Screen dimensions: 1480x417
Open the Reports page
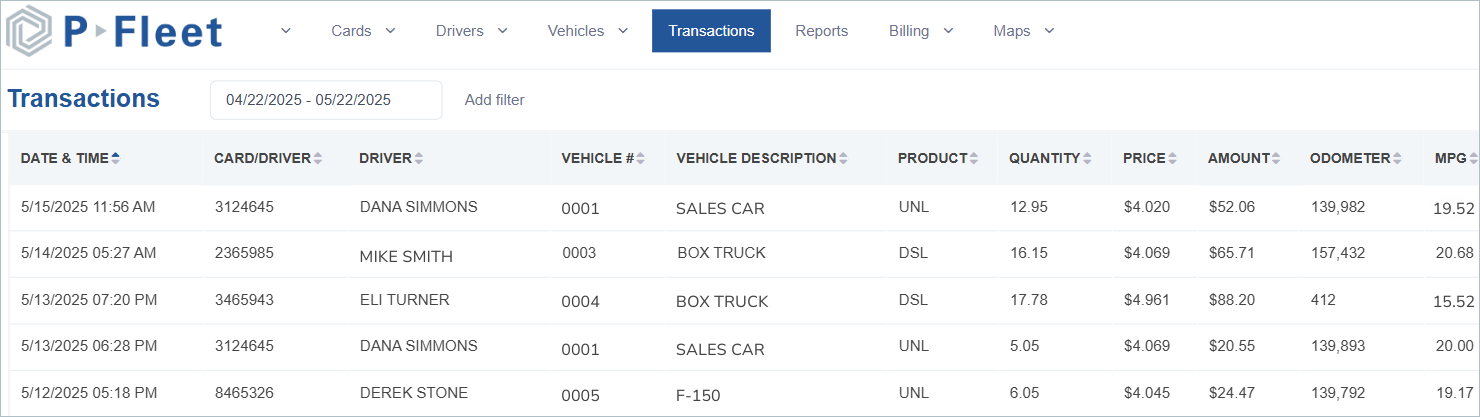tap(821, 31)
